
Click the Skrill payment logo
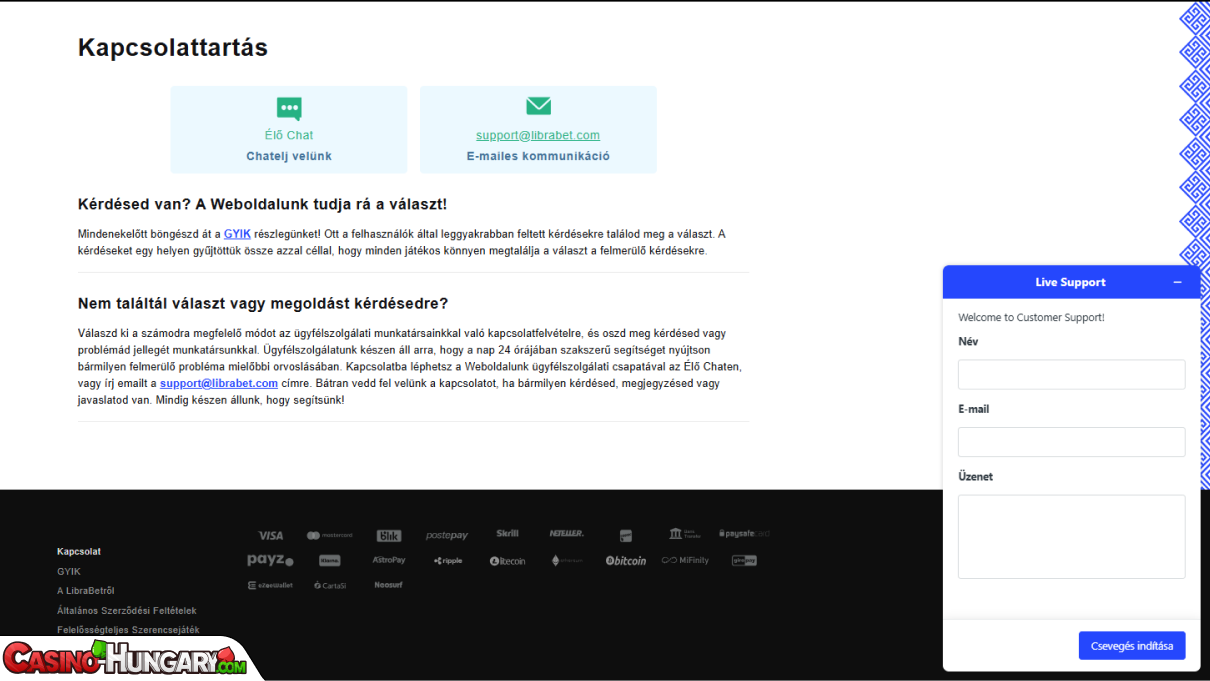(507, 534)
